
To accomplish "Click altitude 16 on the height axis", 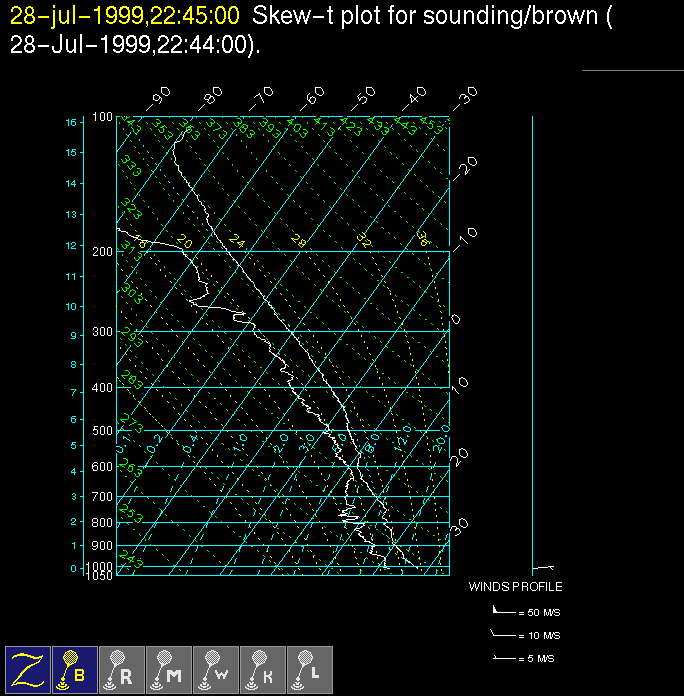I will point(71,122).
